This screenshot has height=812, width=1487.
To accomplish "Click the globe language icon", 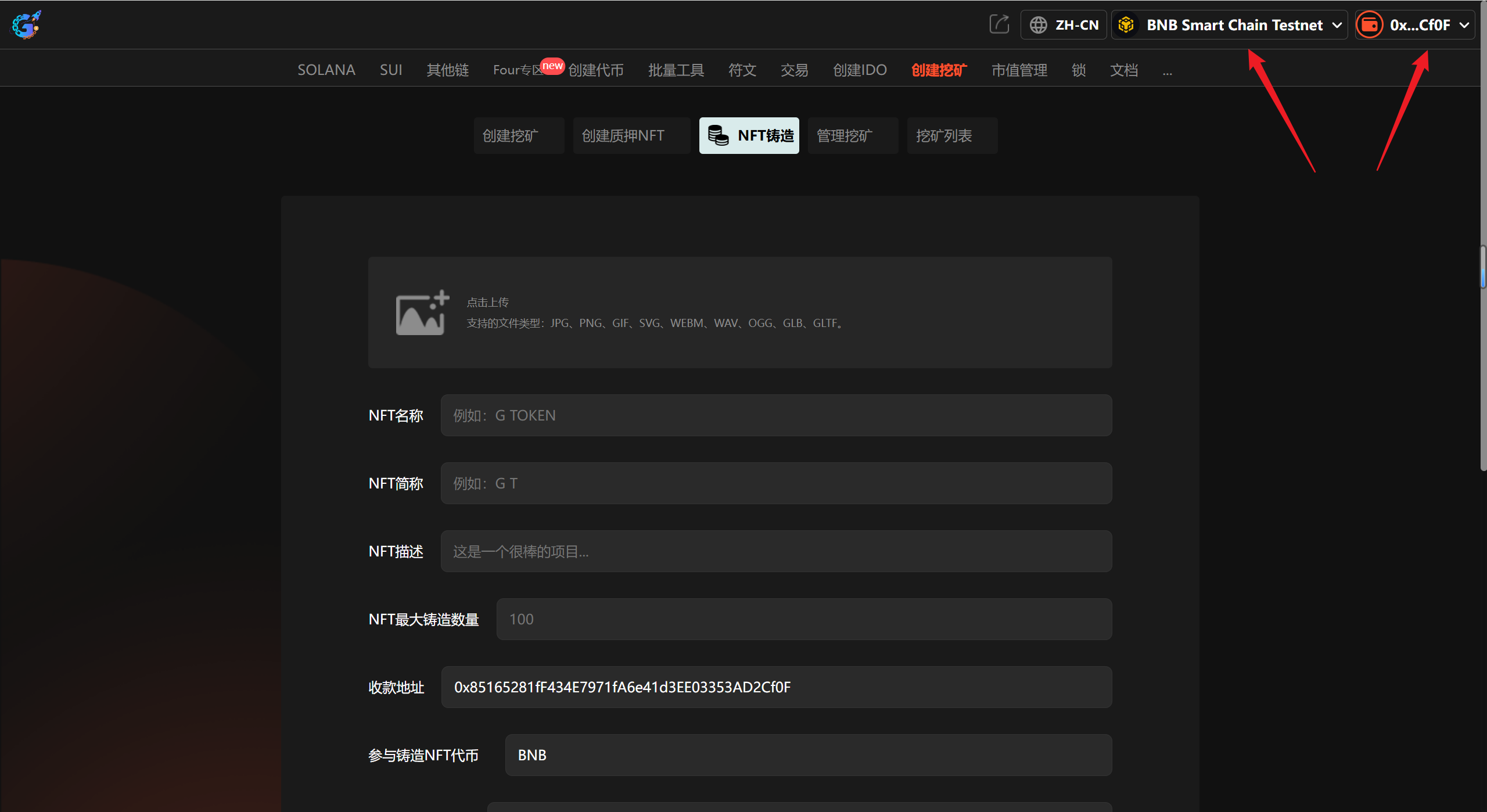I will (x=1038, y=25).
